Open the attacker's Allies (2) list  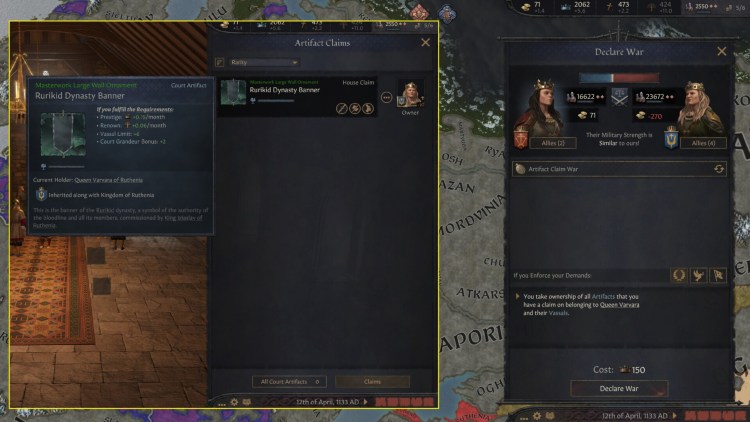pos(552,143)
